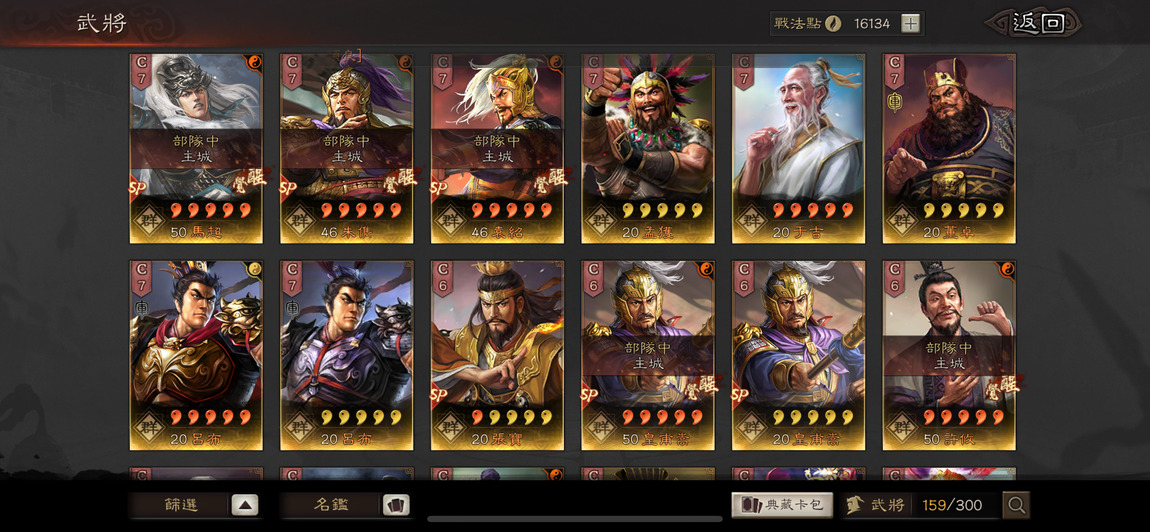Select the level 50 許攸 card

pos(949,355)
